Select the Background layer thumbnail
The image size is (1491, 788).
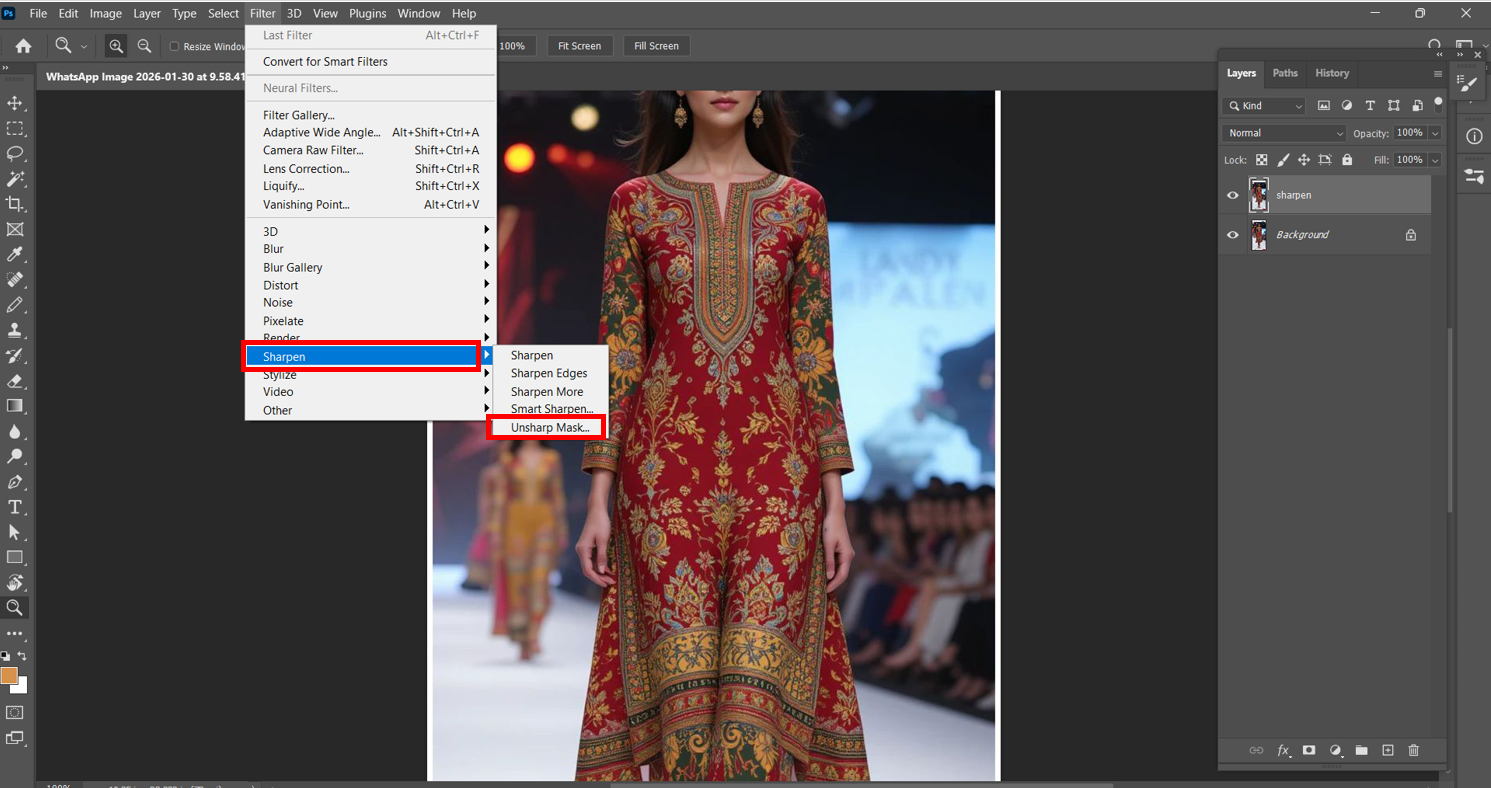click(1259, 235)
